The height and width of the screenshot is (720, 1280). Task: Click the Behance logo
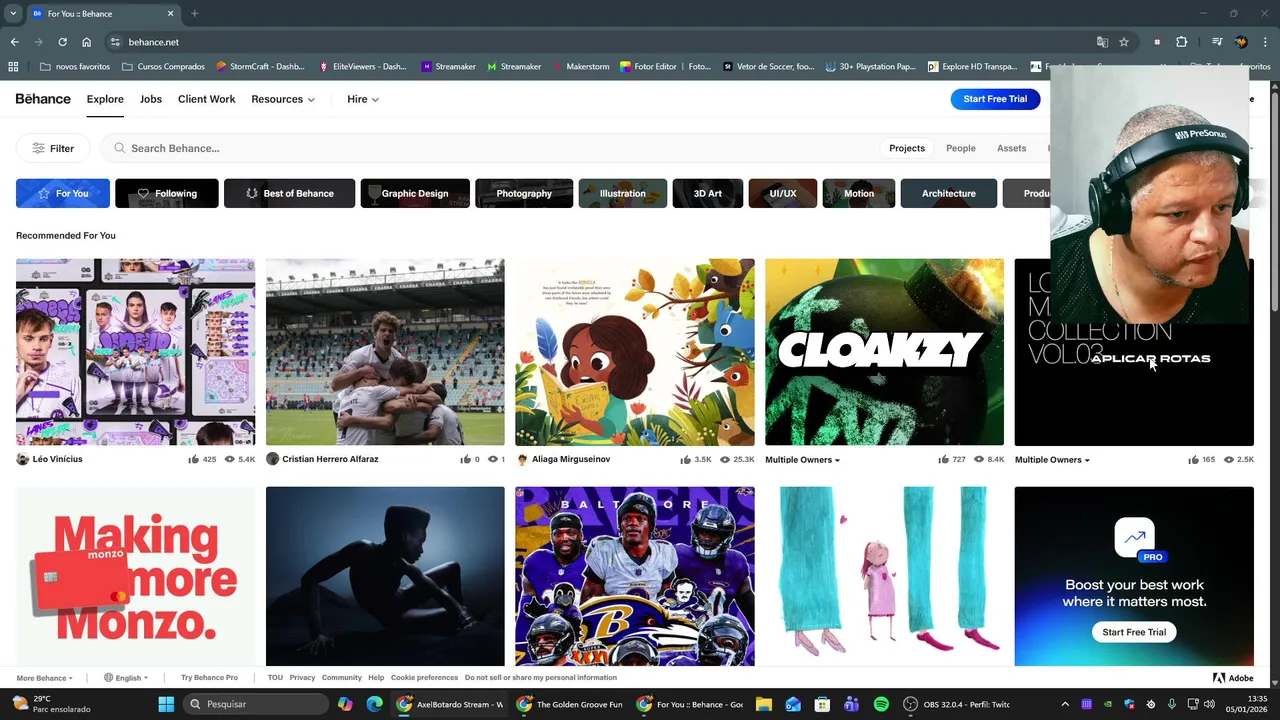[43, 99]
